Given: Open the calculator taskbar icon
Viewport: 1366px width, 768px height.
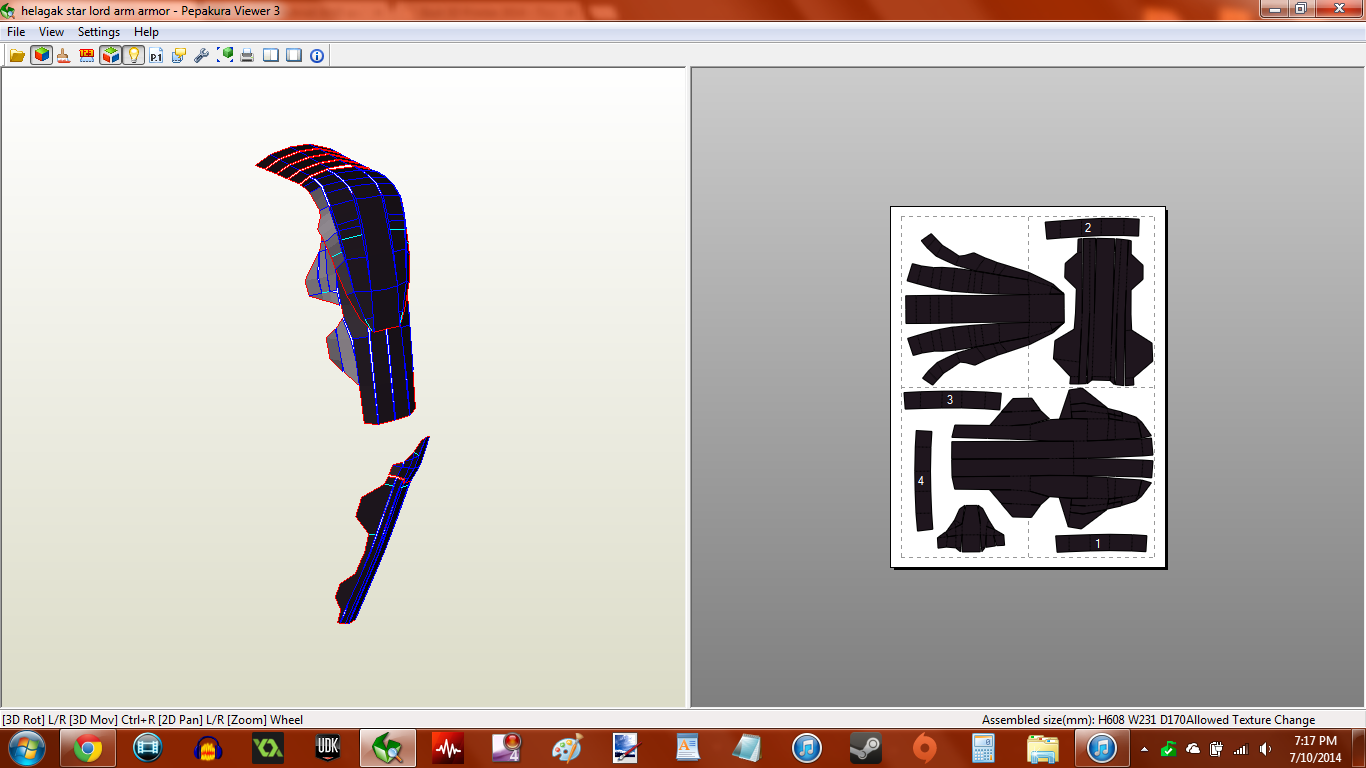Looking at the screenshot, I should pos(984,748).
